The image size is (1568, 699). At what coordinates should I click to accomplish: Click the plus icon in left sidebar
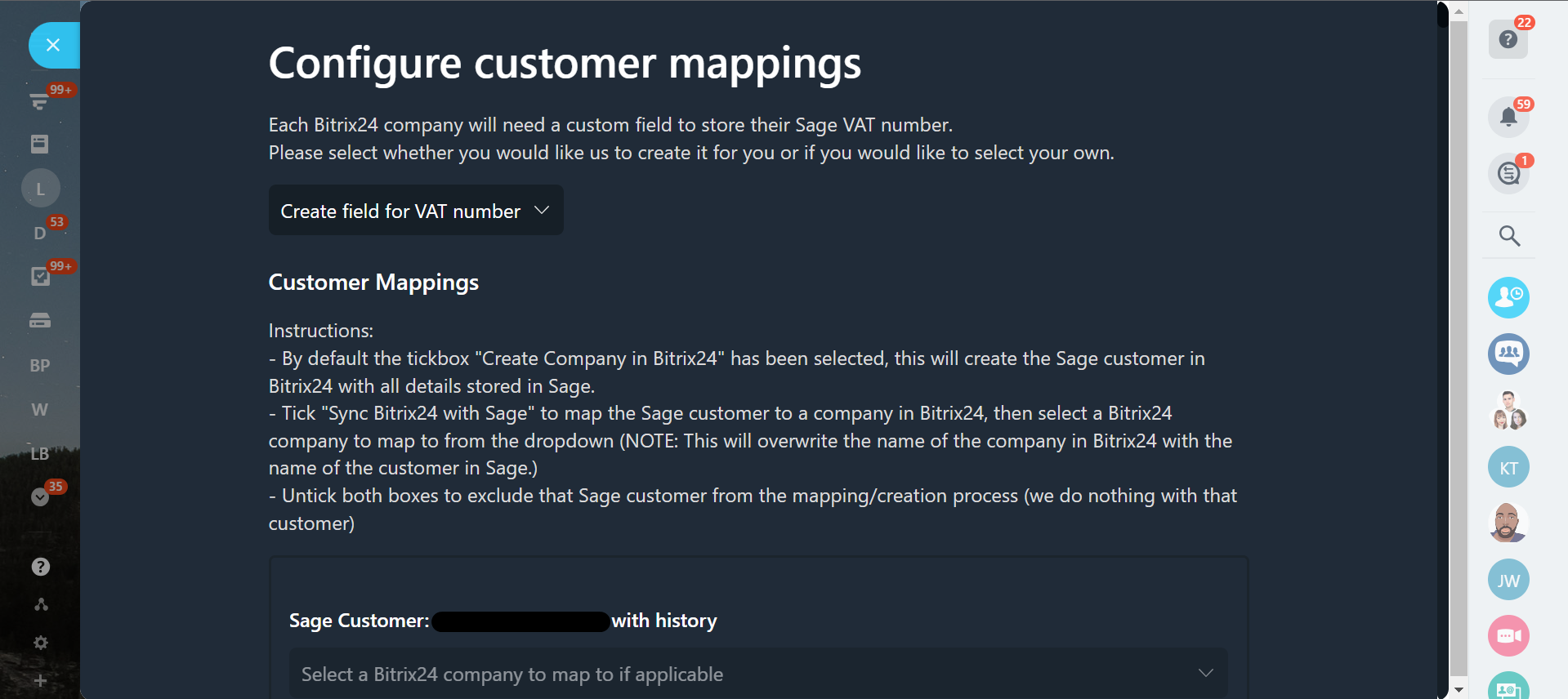40,680
